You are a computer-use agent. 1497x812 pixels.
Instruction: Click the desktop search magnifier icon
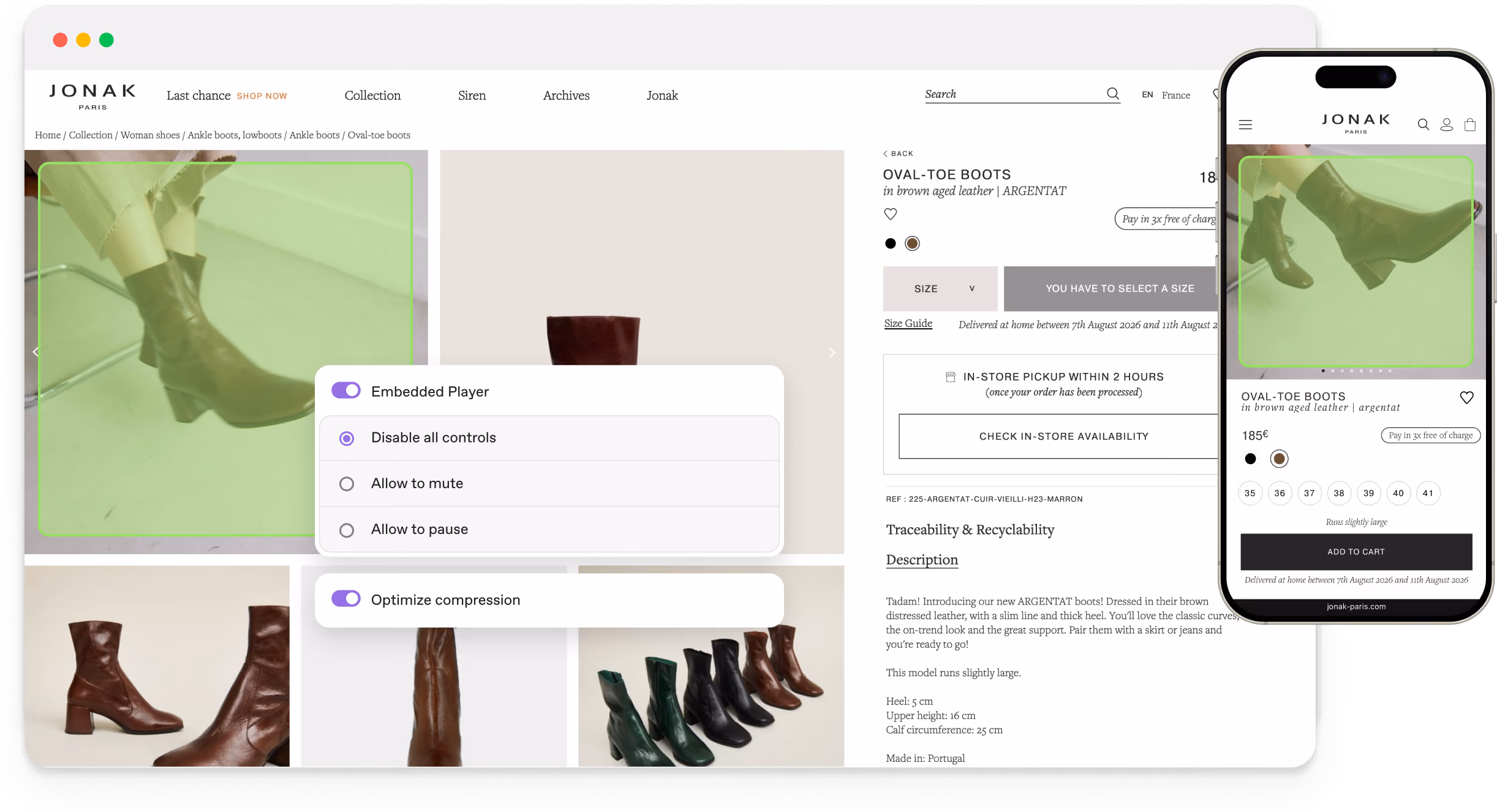pos(1112,94)
